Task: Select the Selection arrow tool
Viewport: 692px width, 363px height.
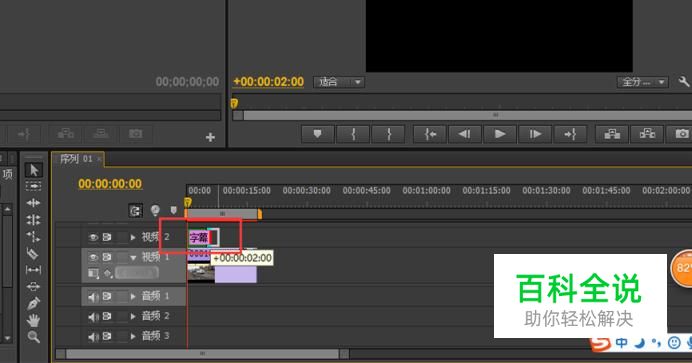Action: click(34, 170)
